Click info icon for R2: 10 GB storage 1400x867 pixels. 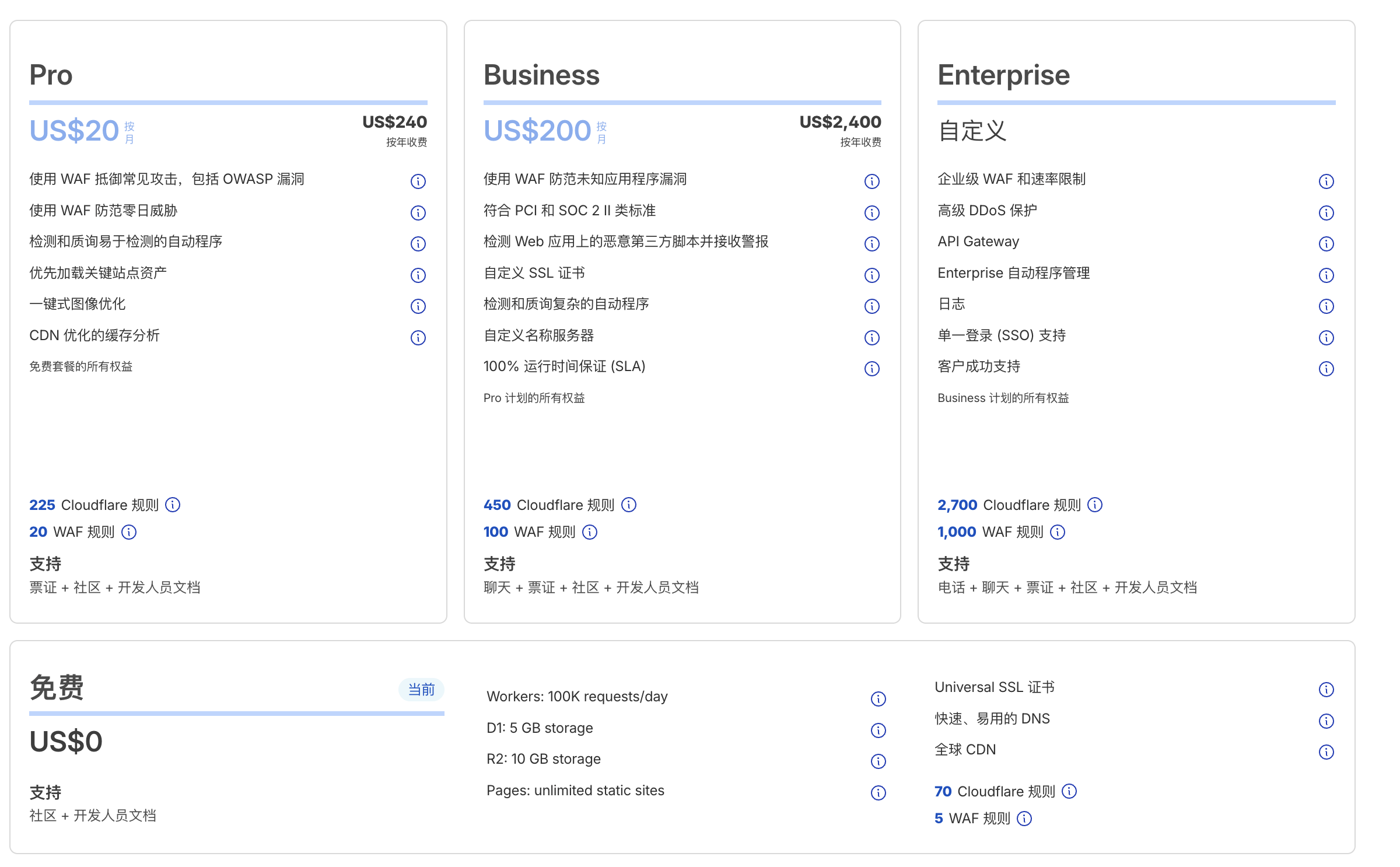[x=878, y=761]
